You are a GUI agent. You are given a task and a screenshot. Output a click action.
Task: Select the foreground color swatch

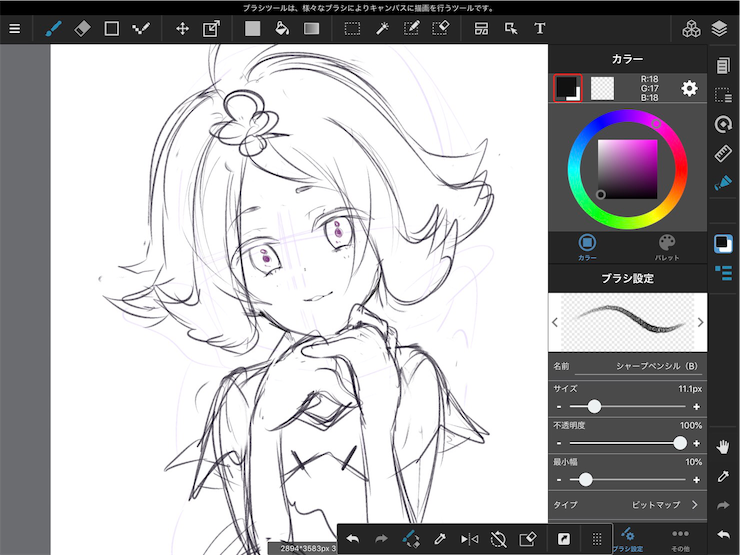(568, 88)
